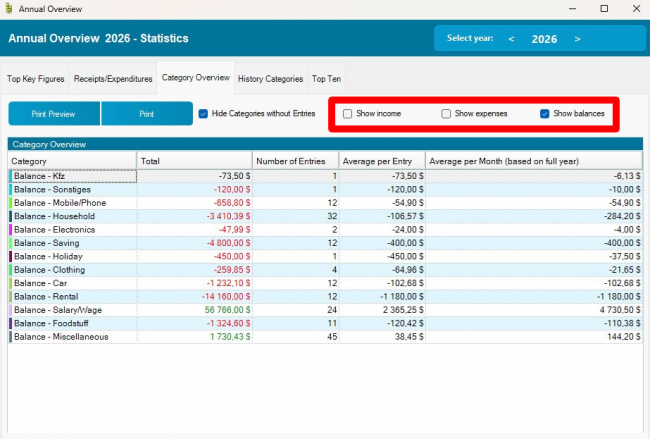Switch to the Top Ten tab

click(x=326, y=78)
